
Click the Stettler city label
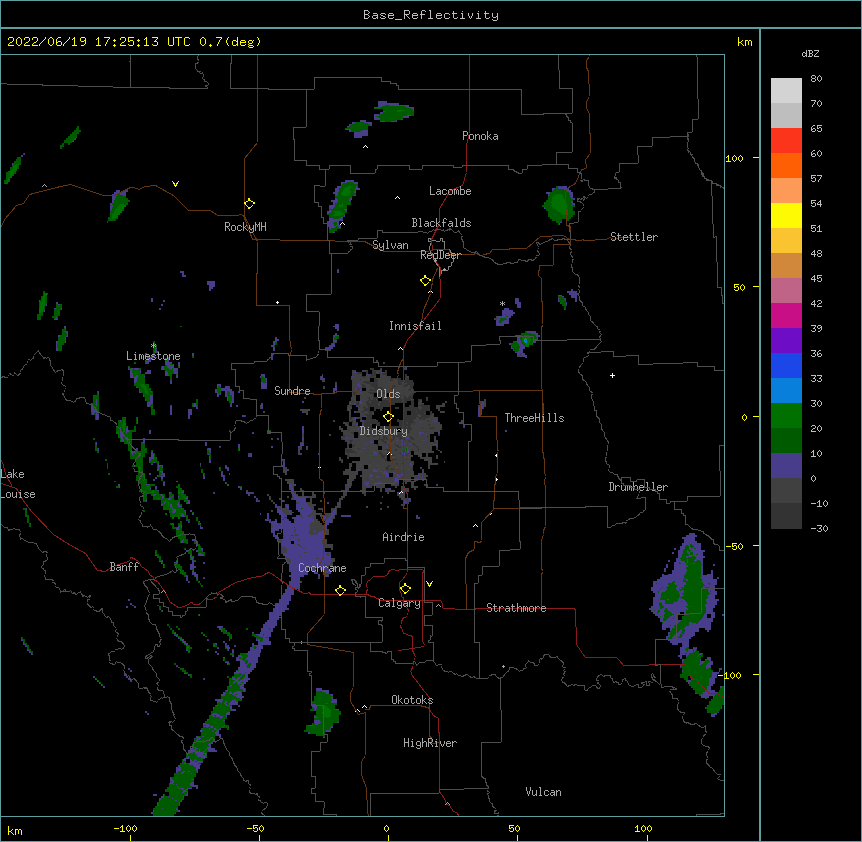pyautogui.click(x=634, y=237)
